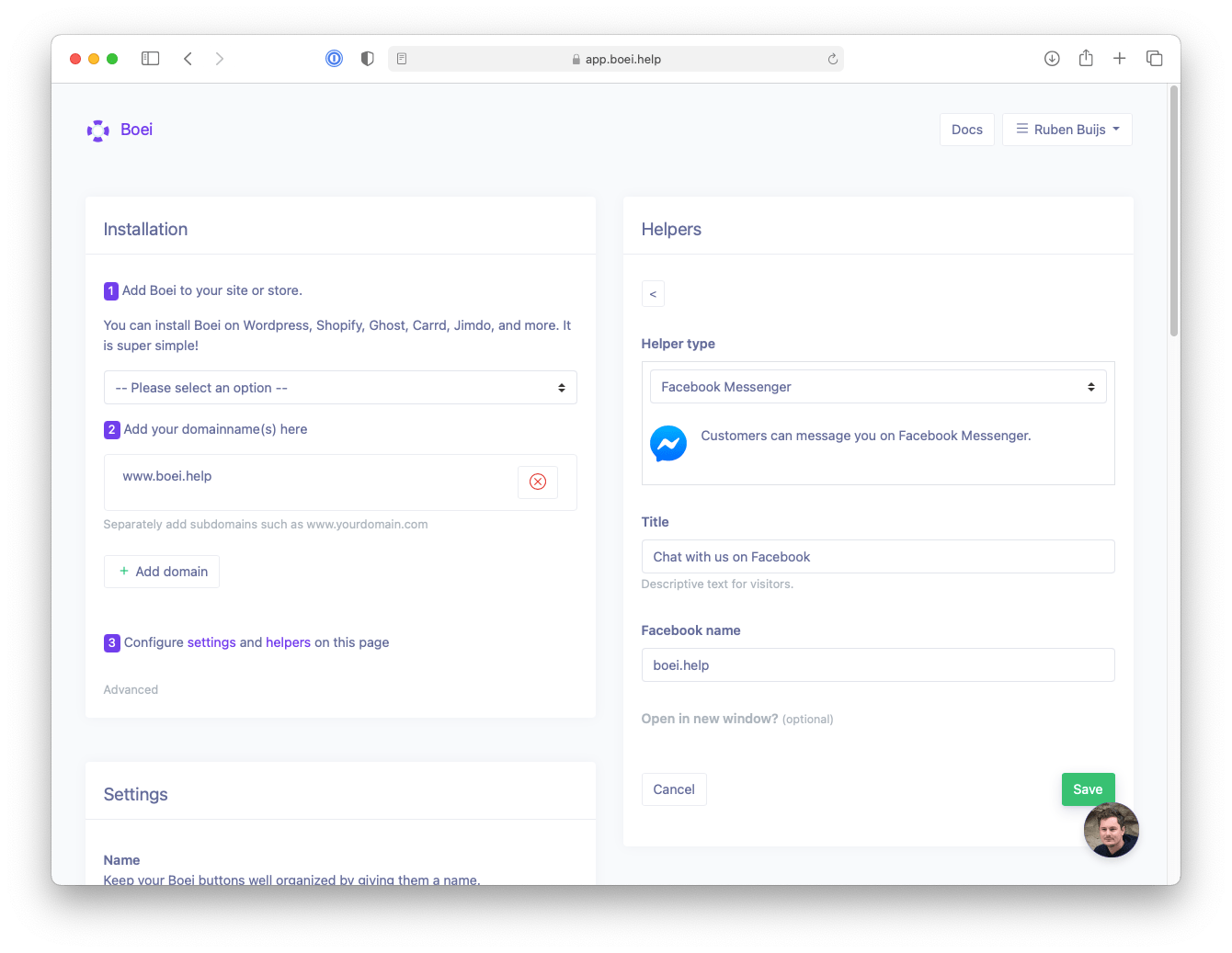Cancel the helper editing
1232x953 pixels.
pyautogui.click(x=674, y=789)
